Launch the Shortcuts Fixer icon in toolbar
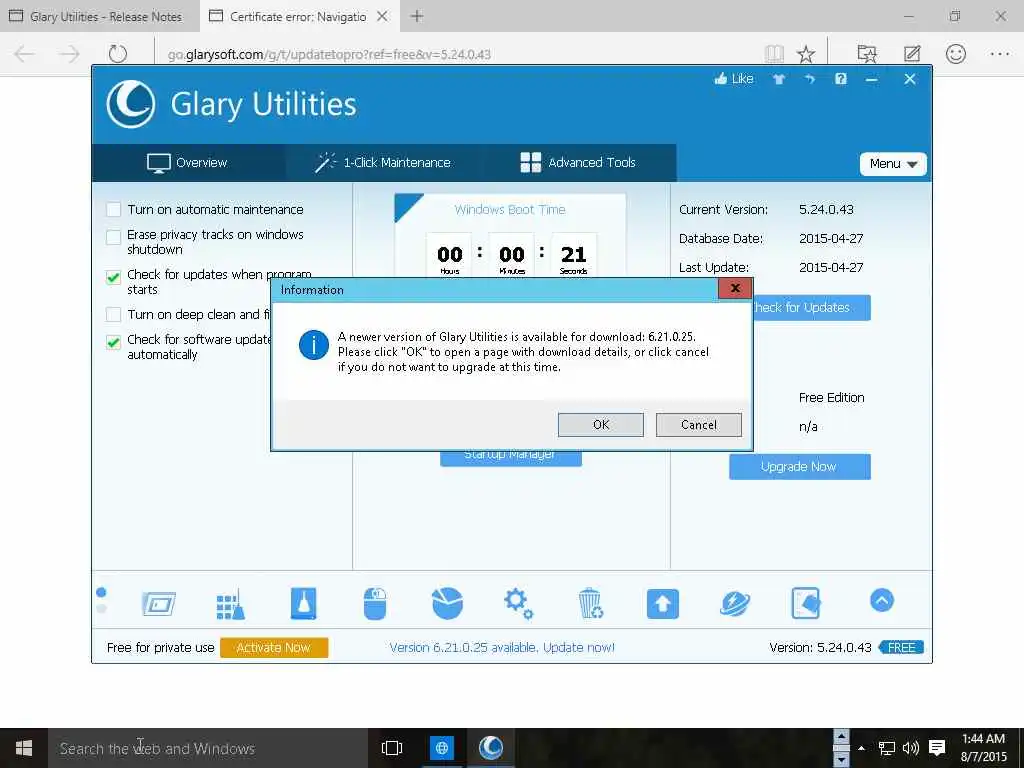1024x768 pixels. pos(303,603)
